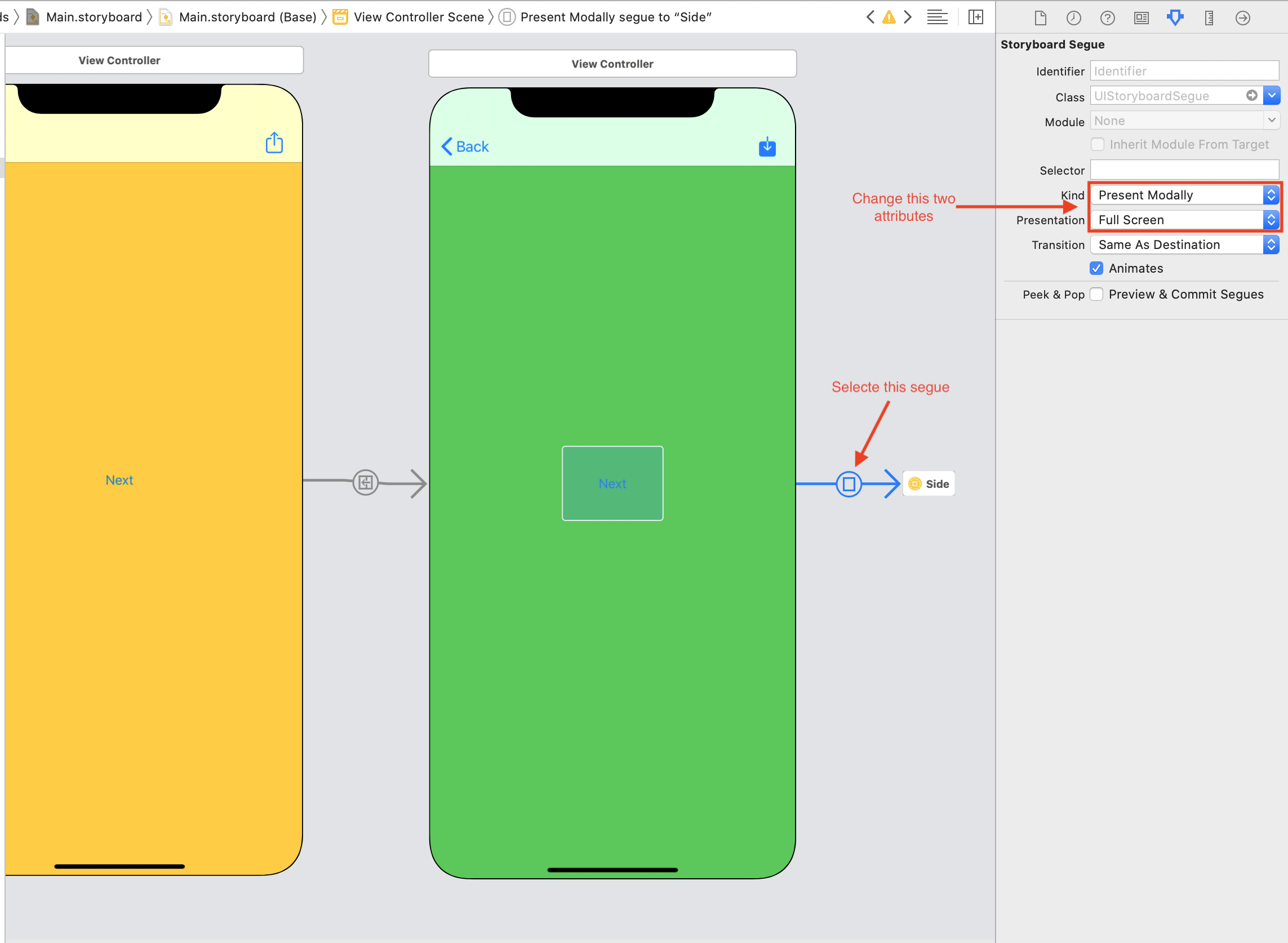Expand the Kind dropdown stepper arrows
Viewport: 1288px width, 943px height.
[1273, 195]
